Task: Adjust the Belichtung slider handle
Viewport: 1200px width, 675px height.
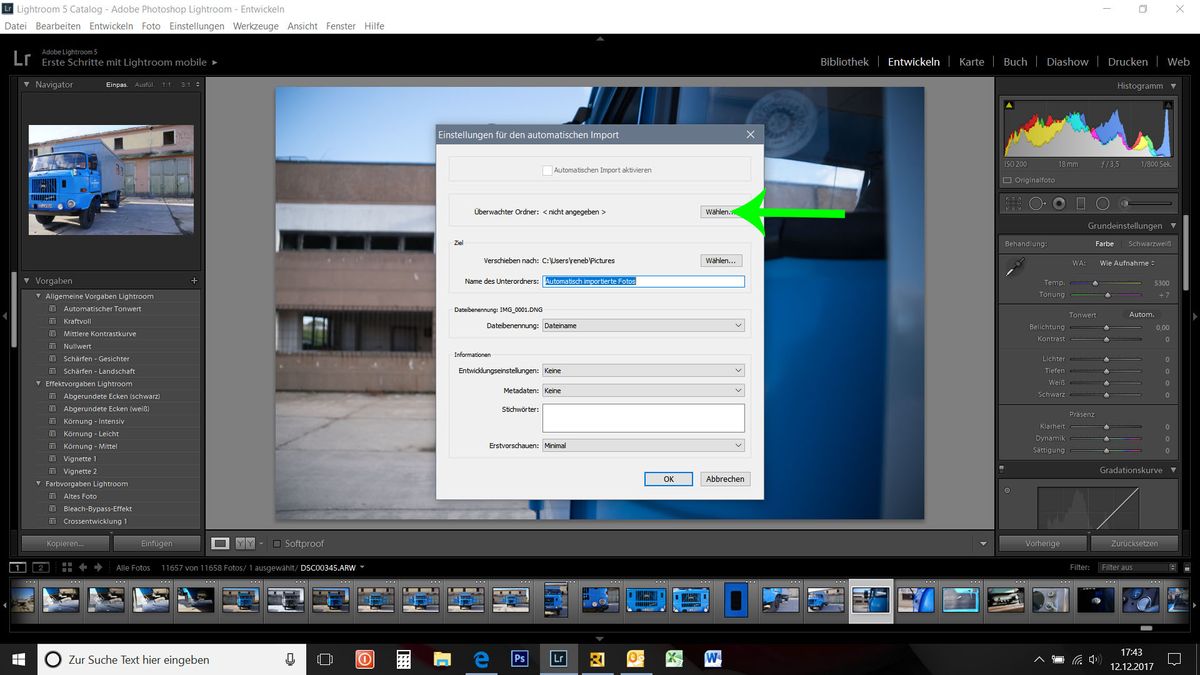Action: pyautogui.click(x=1106, y=327)
